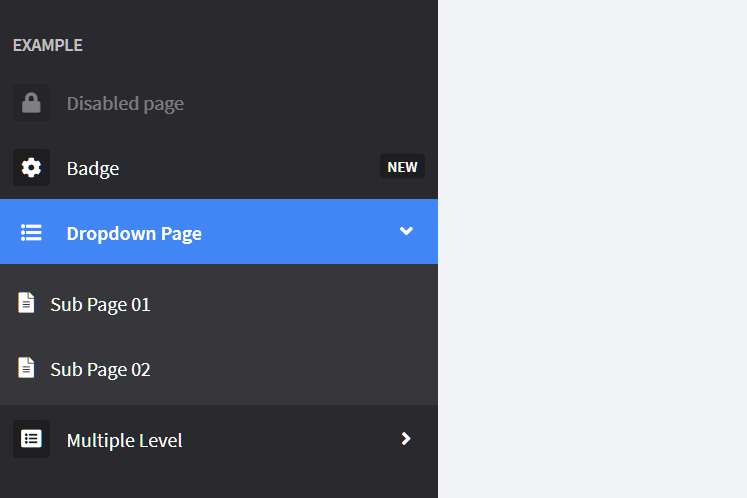Expand Multiple Level with its right chevron

pyautogui.click(x=406, y=439)
